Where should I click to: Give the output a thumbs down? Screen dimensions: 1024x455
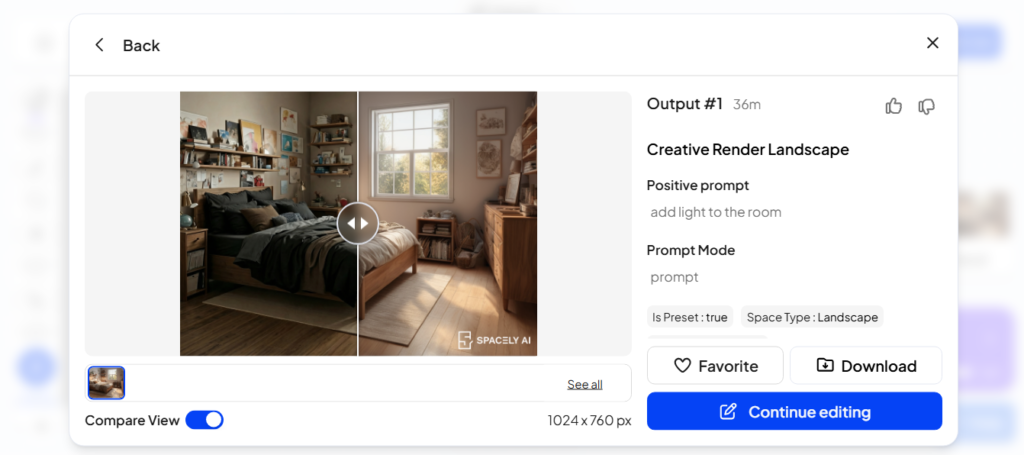coord(927,106)
